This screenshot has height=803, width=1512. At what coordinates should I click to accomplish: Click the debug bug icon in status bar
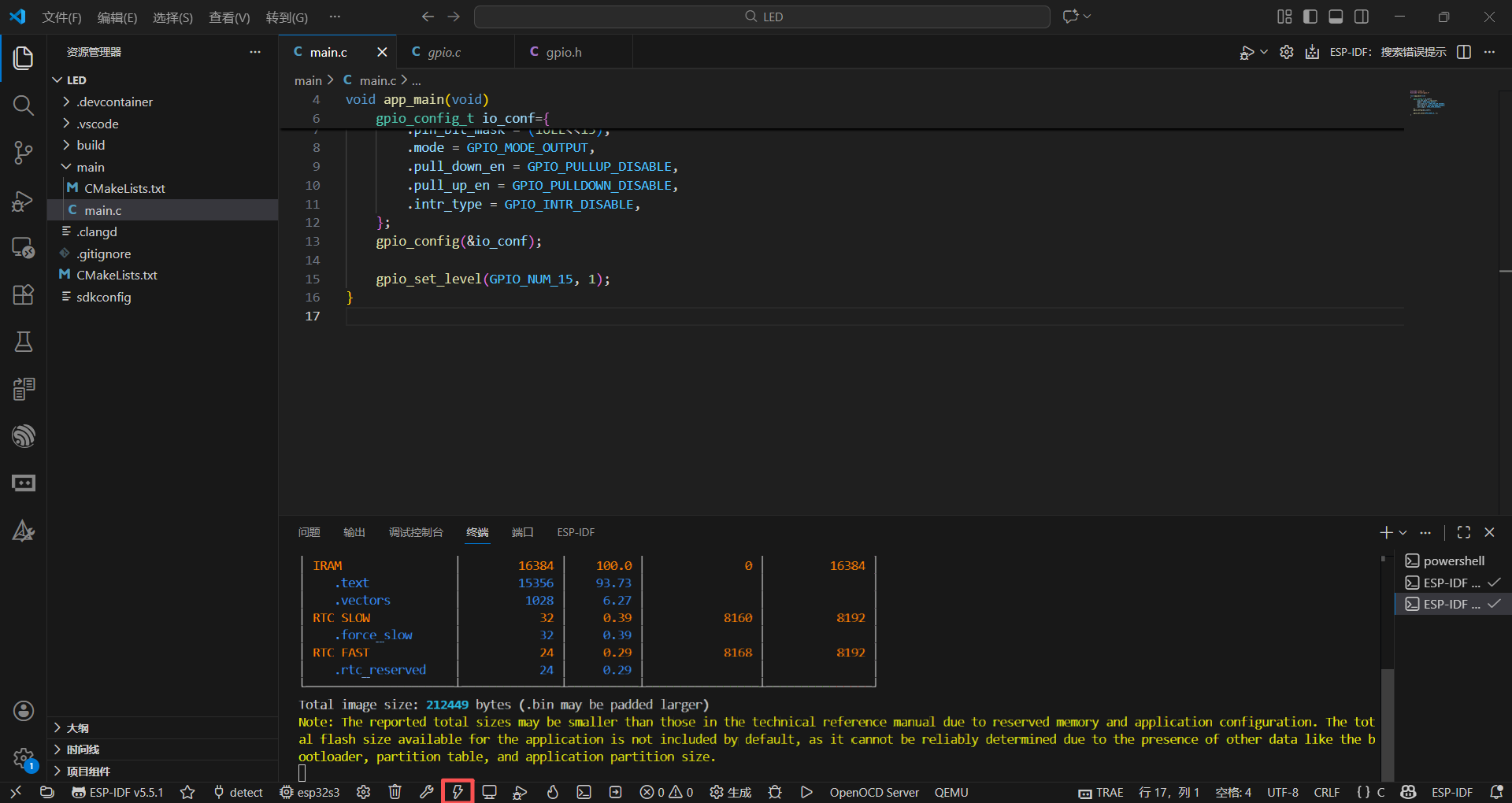775,792
